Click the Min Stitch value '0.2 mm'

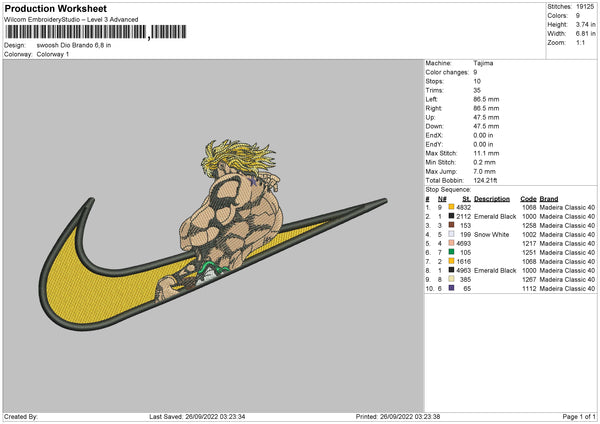click(484, 162)
